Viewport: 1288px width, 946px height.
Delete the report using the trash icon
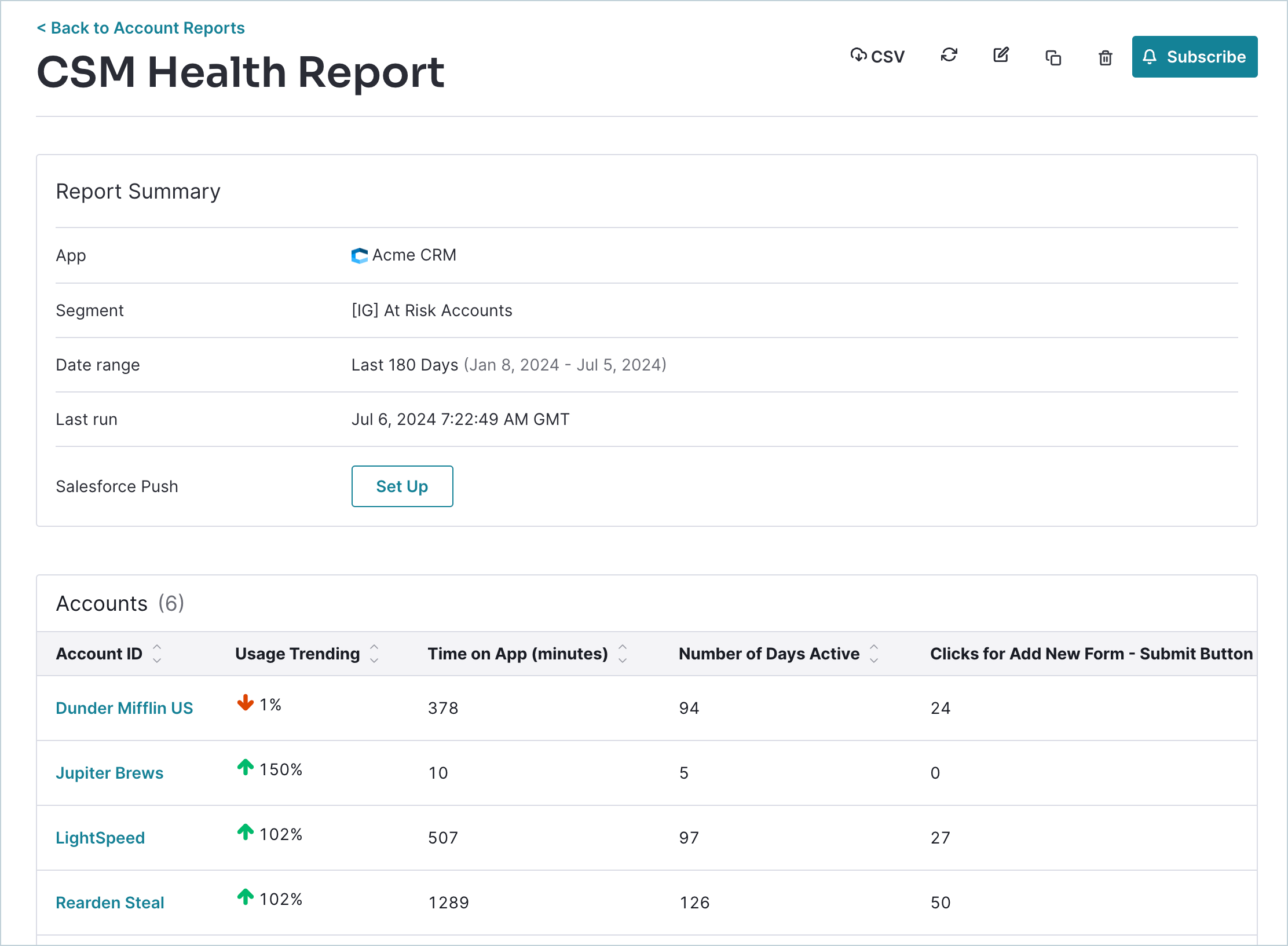[x=1105, y=57]
